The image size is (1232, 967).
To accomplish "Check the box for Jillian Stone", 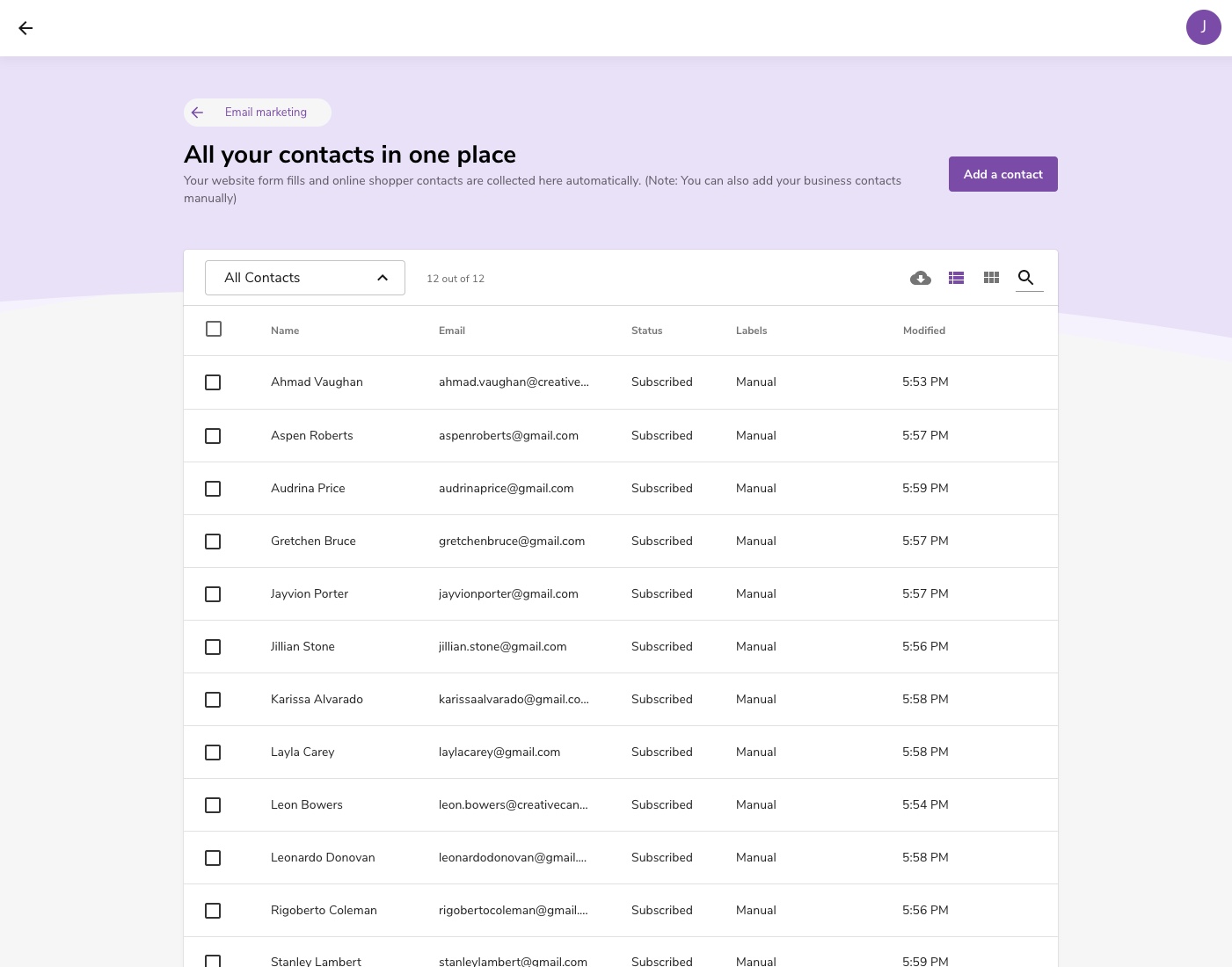I will (213, 647).
